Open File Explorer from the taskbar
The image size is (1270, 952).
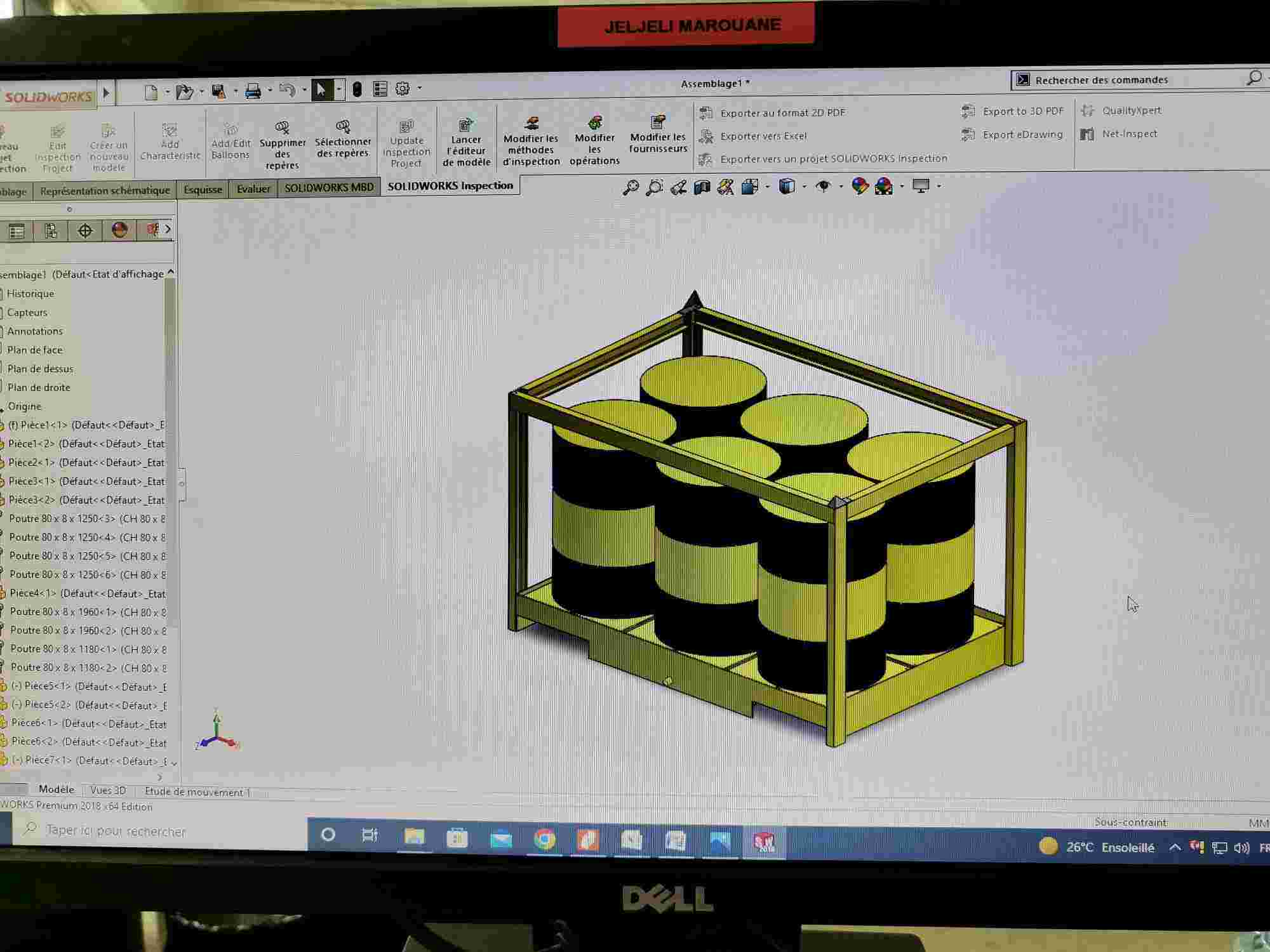pyautogui.click(x=414, y=836)
